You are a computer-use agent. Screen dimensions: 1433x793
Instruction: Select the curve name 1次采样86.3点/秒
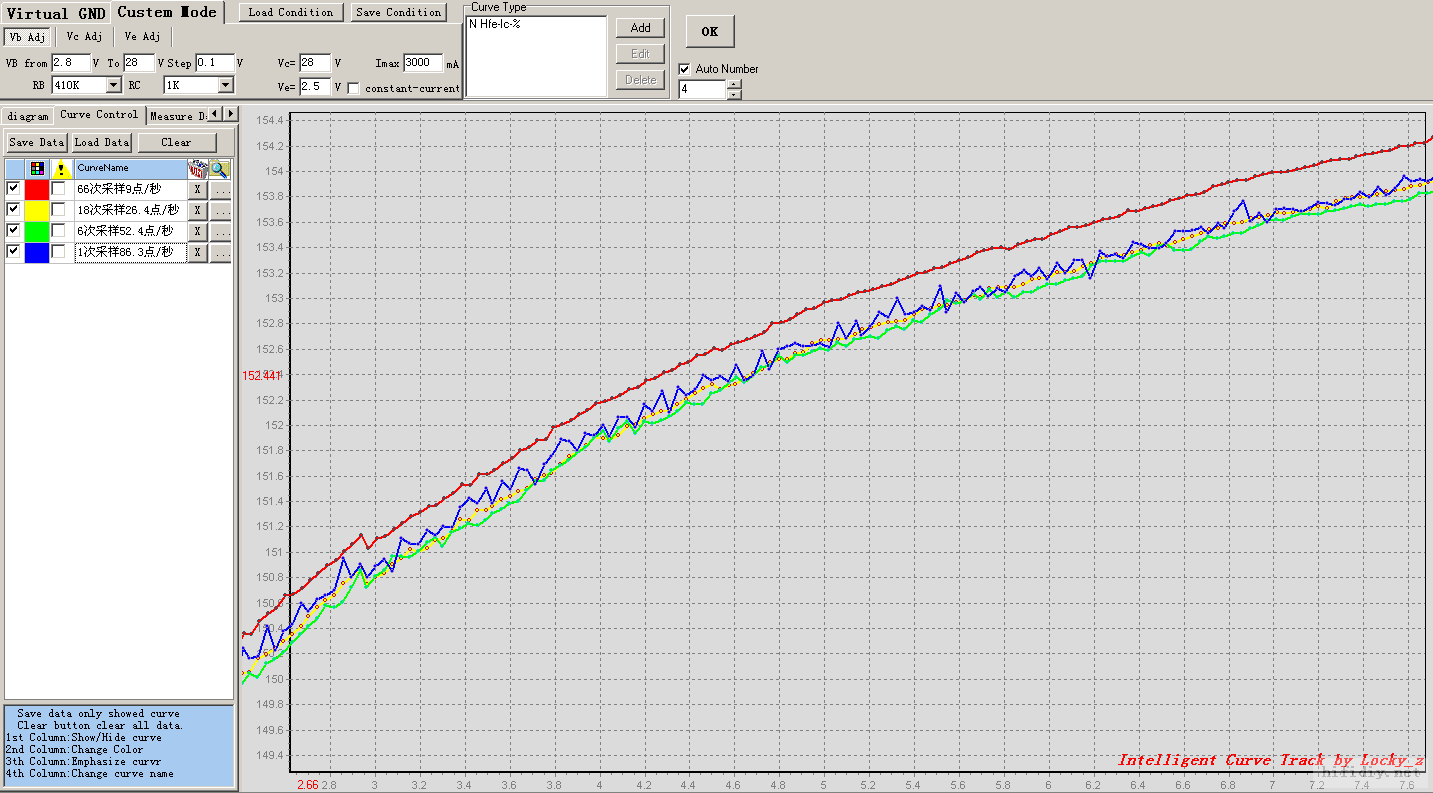(x=130, y=252)
